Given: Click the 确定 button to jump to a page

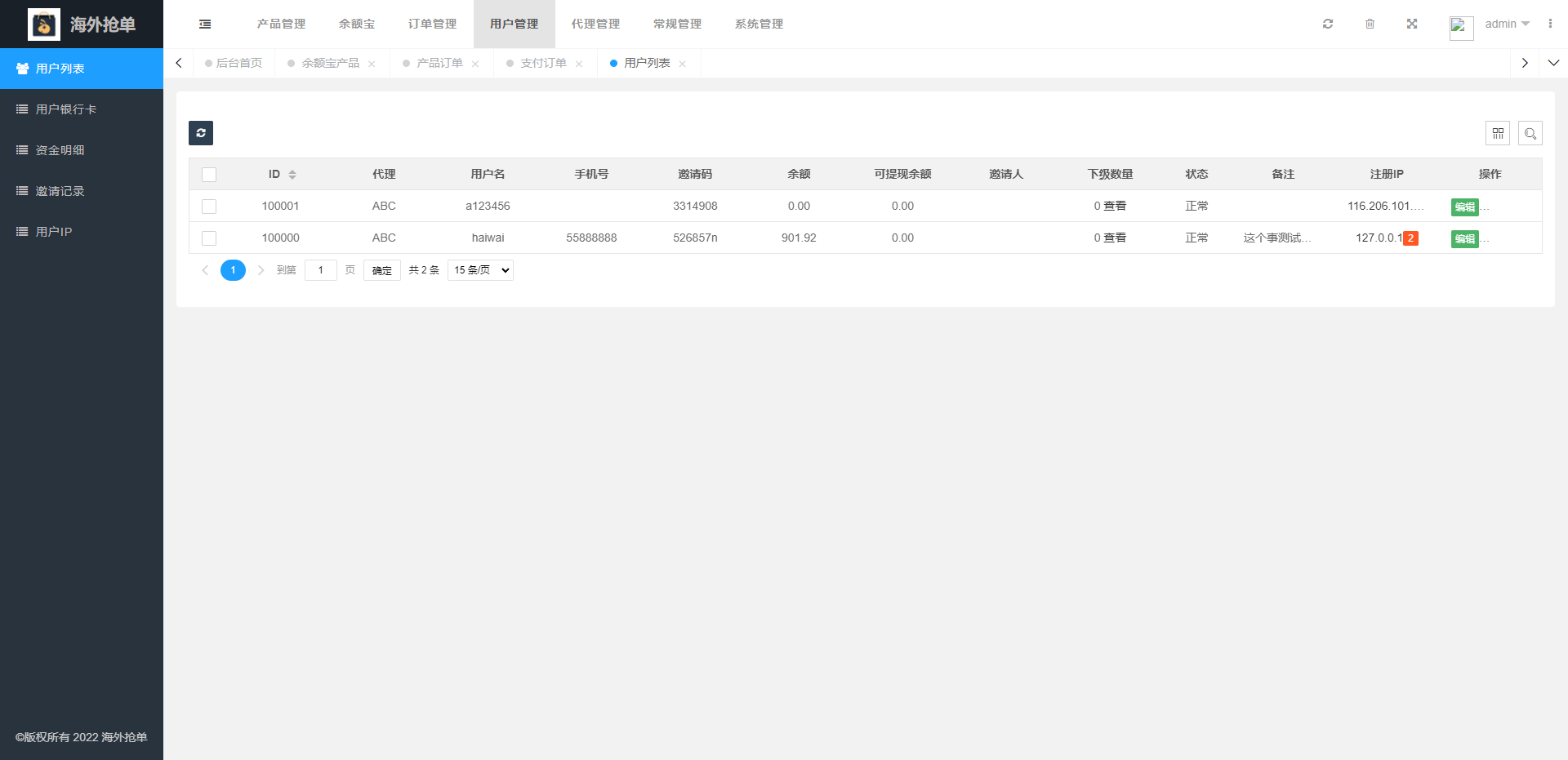Looking at the screenshot, I should 381,269.
